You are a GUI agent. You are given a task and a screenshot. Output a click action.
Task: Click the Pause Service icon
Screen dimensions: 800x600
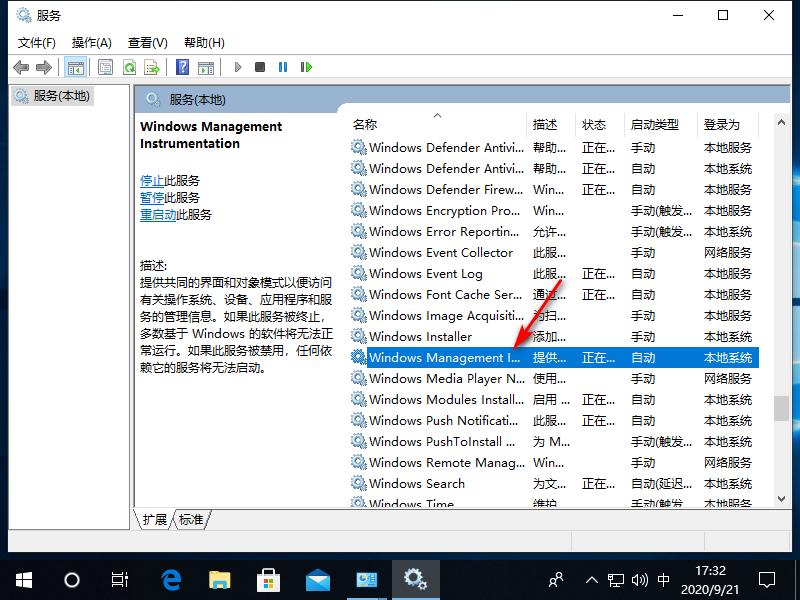[x=284, y=66]
